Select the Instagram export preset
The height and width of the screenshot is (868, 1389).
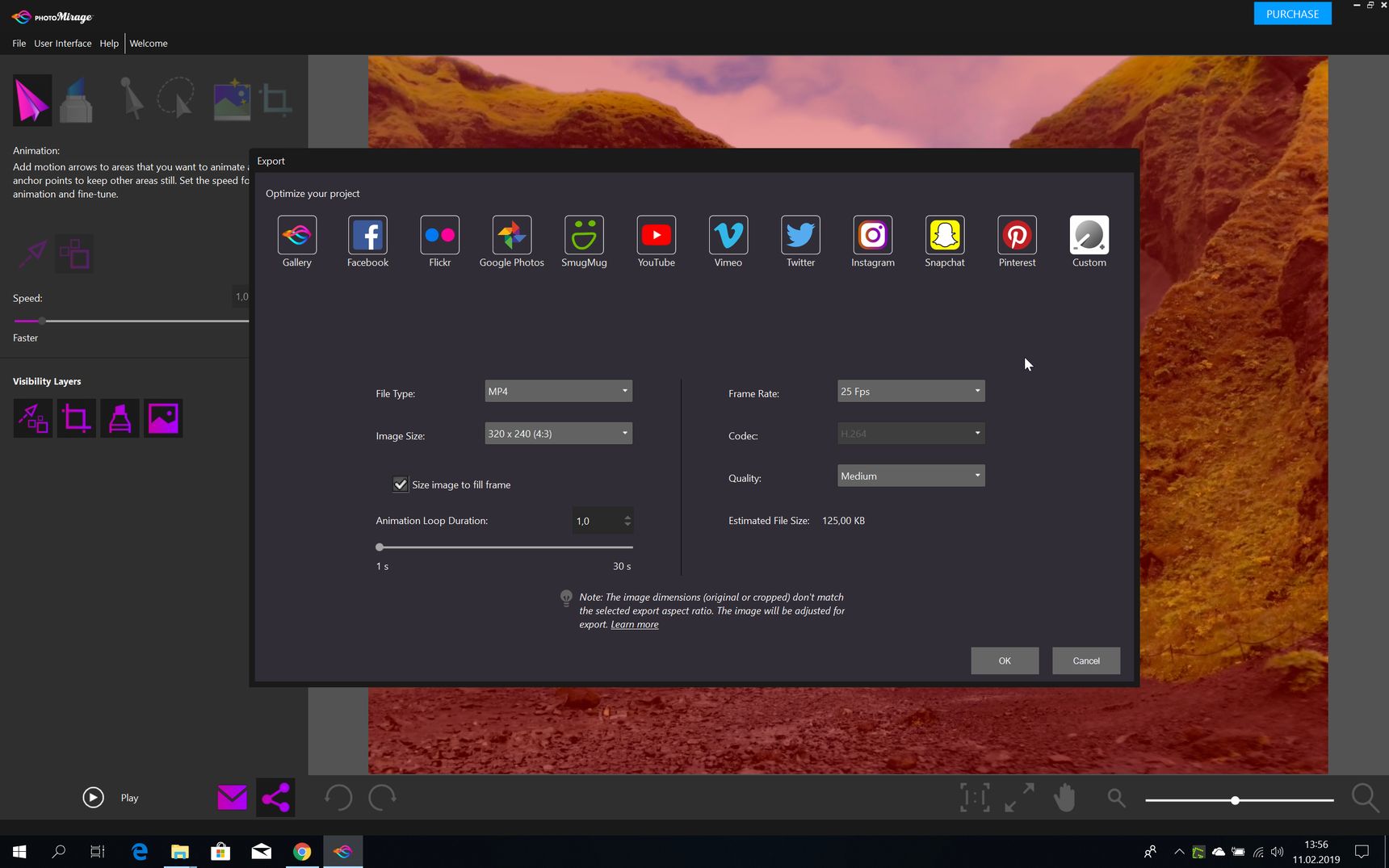872,235
